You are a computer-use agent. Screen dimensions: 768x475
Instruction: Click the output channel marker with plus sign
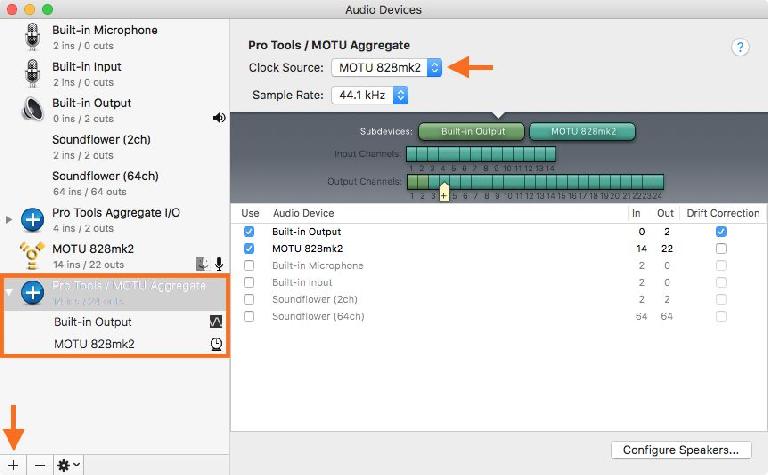[444, 191]
